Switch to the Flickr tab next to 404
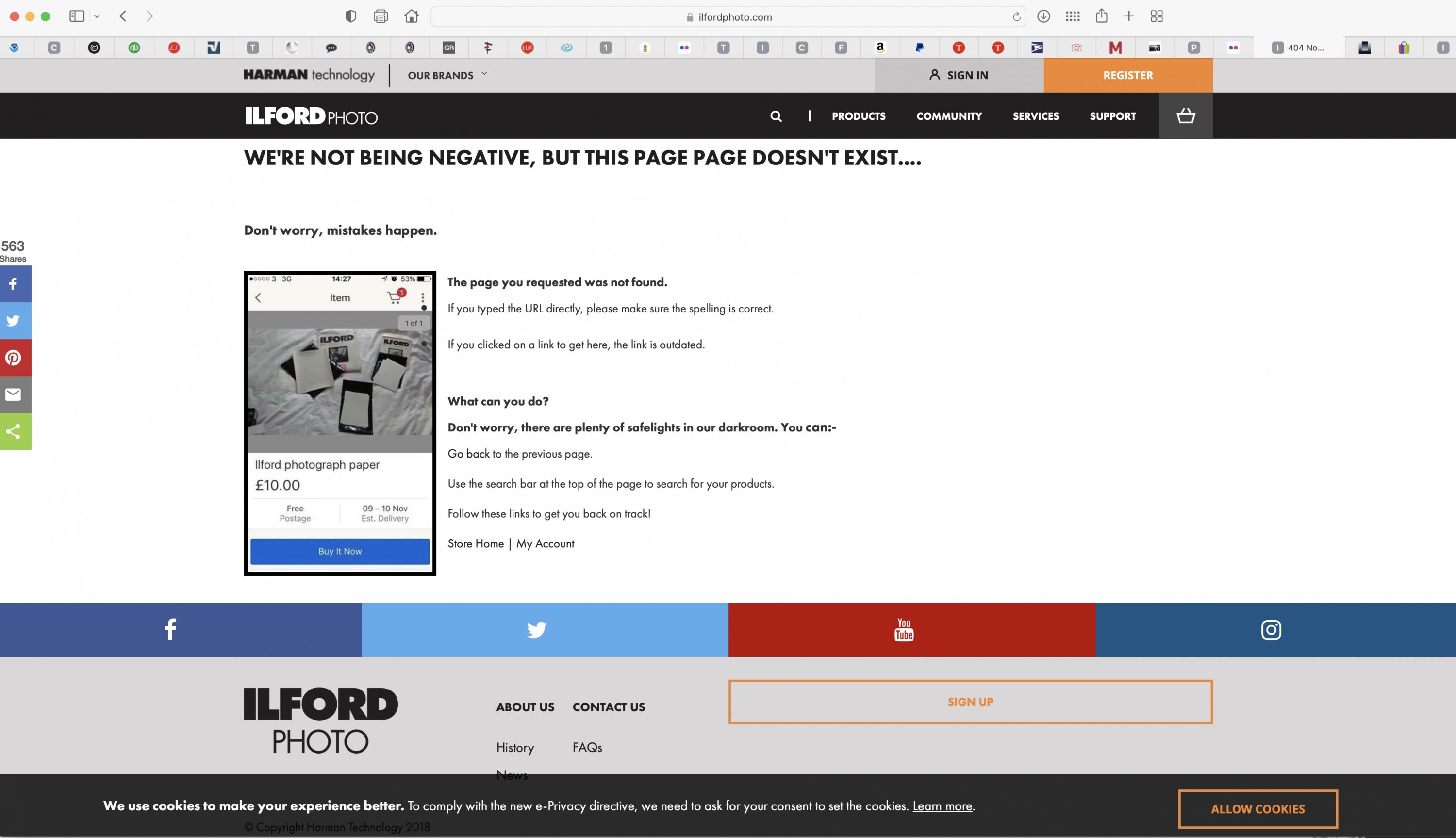The height and width of the screenshot is (838, 1456). [x=1233, y=48]
